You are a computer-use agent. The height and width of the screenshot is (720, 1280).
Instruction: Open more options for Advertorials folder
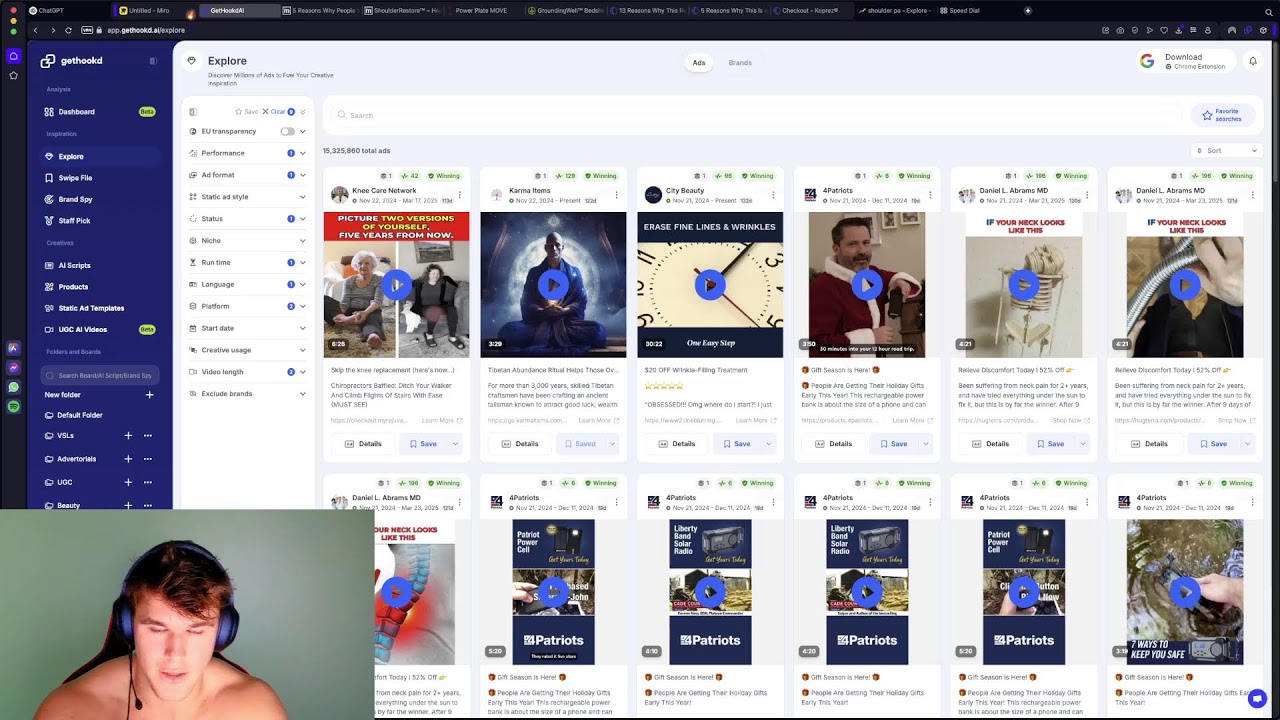[x=148, y=459]
